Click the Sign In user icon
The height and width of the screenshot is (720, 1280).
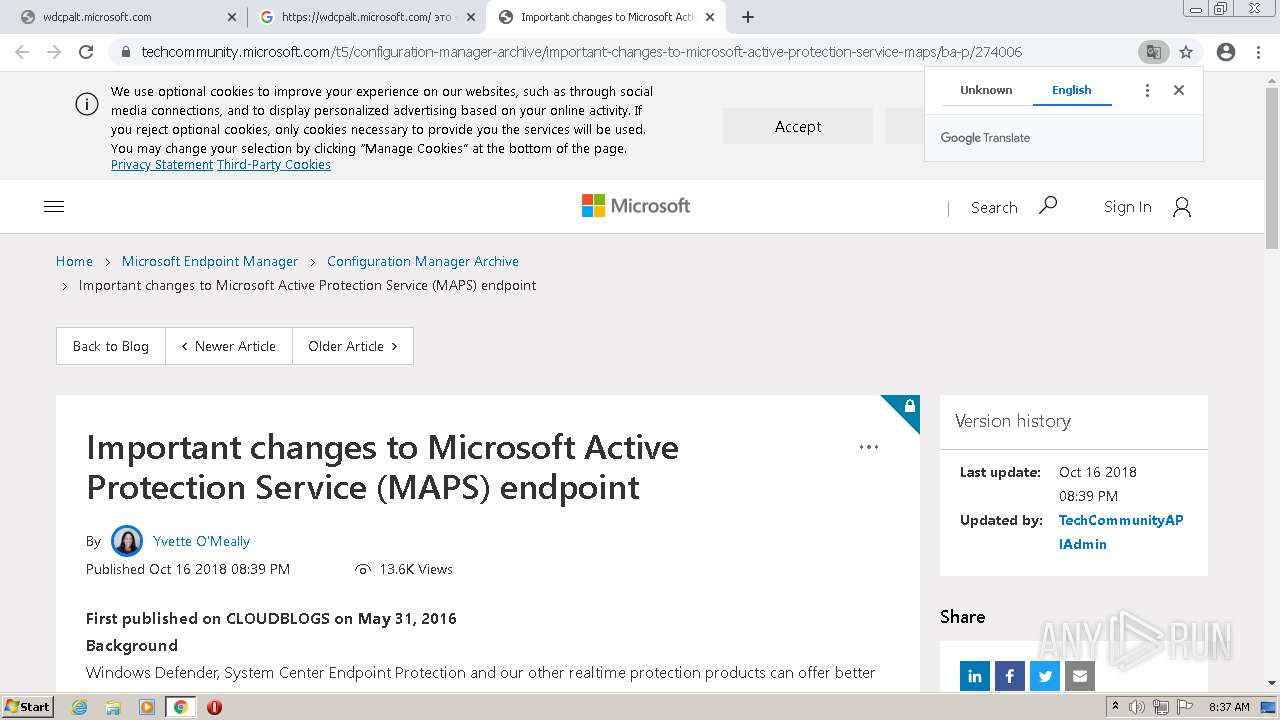coord(1182,207)
